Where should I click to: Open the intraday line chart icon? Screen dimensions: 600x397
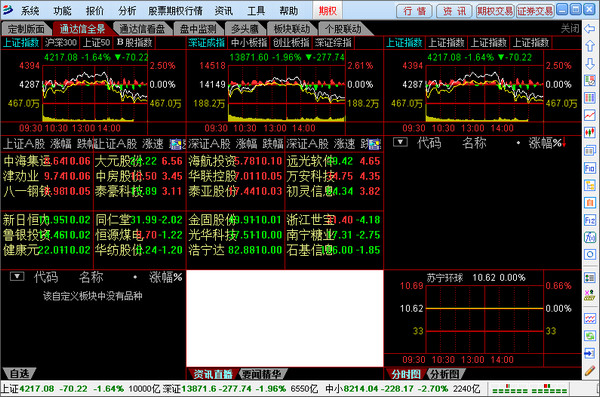click(590, 115)
